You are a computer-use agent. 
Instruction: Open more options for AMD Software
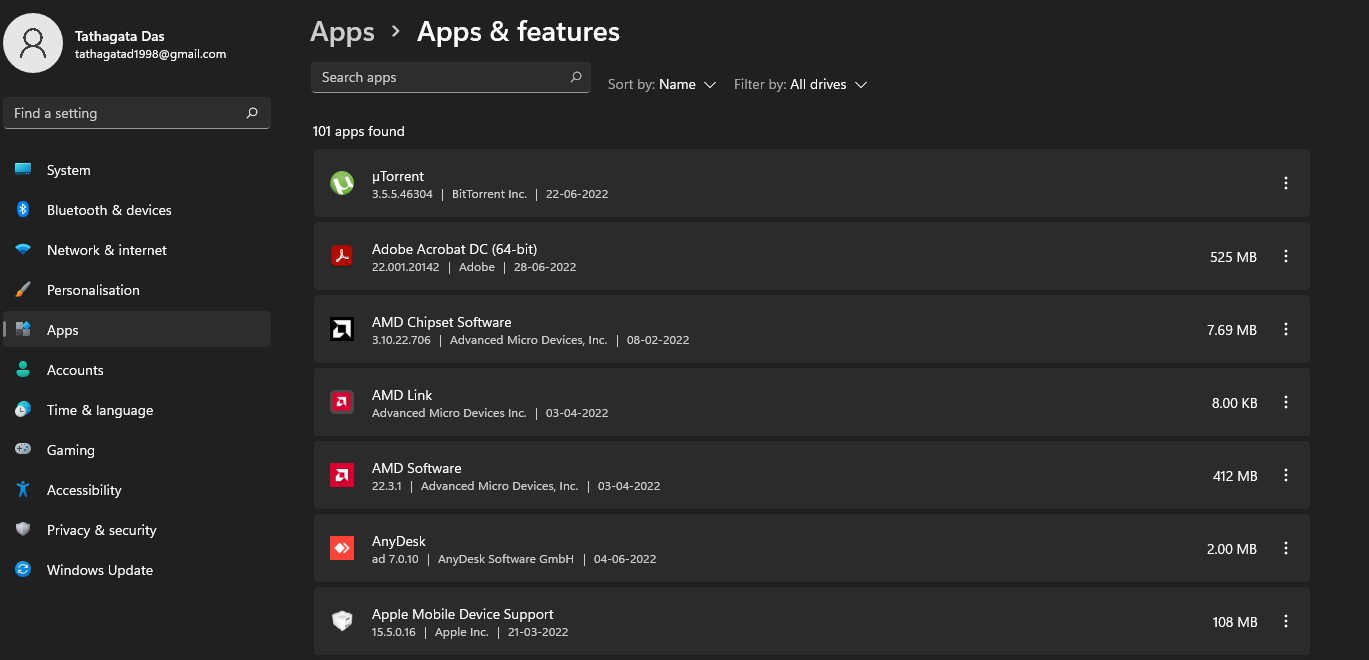click(x=1286, y=475)
